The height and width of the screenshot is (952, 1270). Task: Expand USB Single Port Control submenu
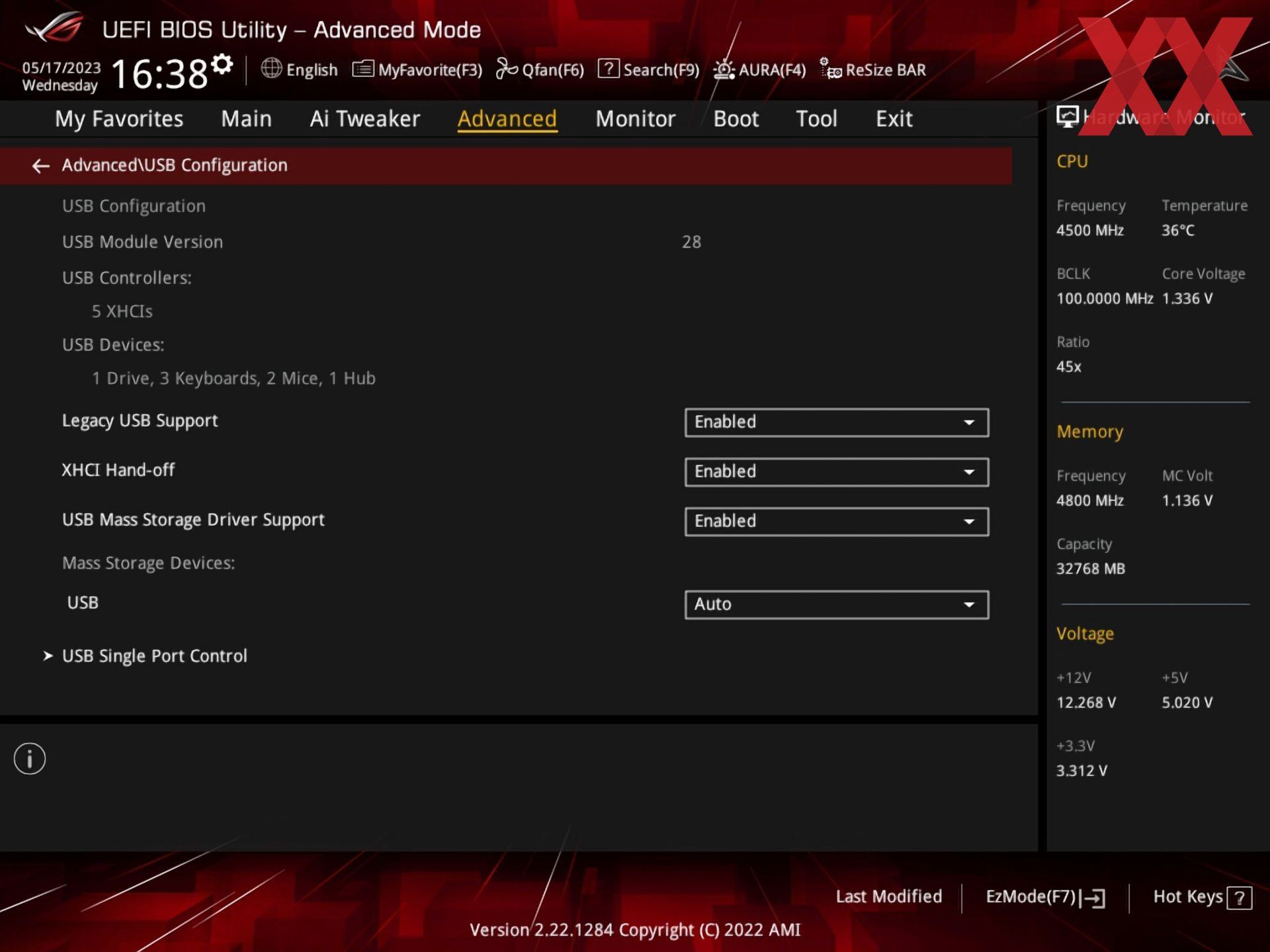coord(154,656)
